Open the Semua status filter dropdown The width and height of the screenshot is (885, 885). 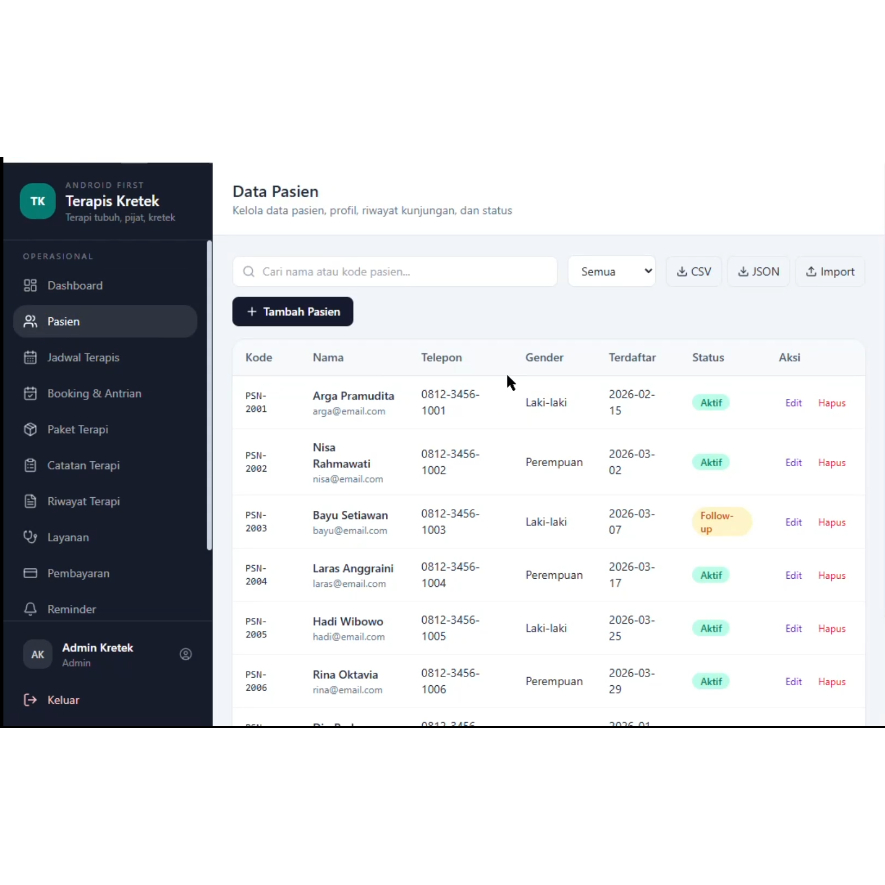click(x=612, y=271)
